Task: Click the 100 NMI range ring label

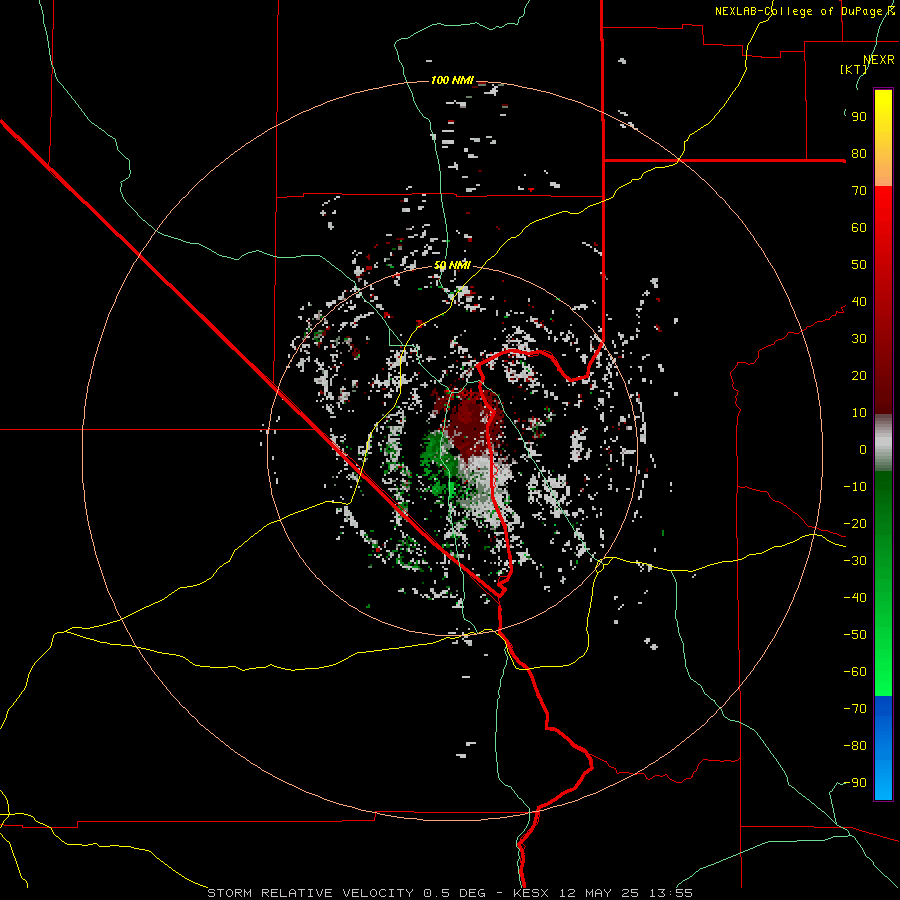Action: tap(452, 80)
